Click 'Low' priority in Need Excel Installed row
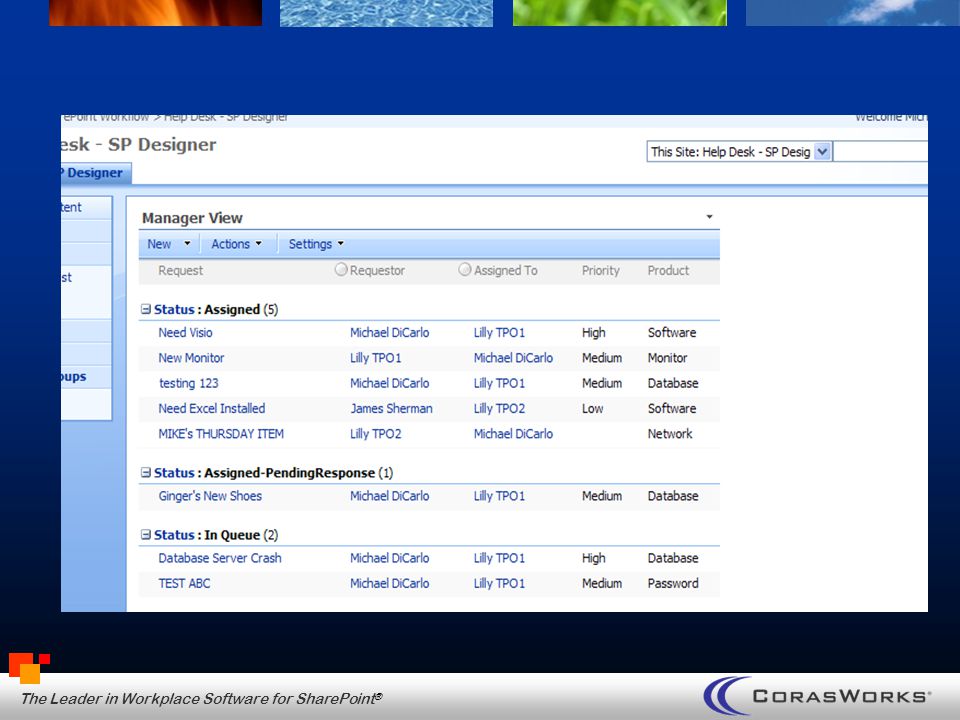This screenshot has width=960, height=720. tap(592, 408)
